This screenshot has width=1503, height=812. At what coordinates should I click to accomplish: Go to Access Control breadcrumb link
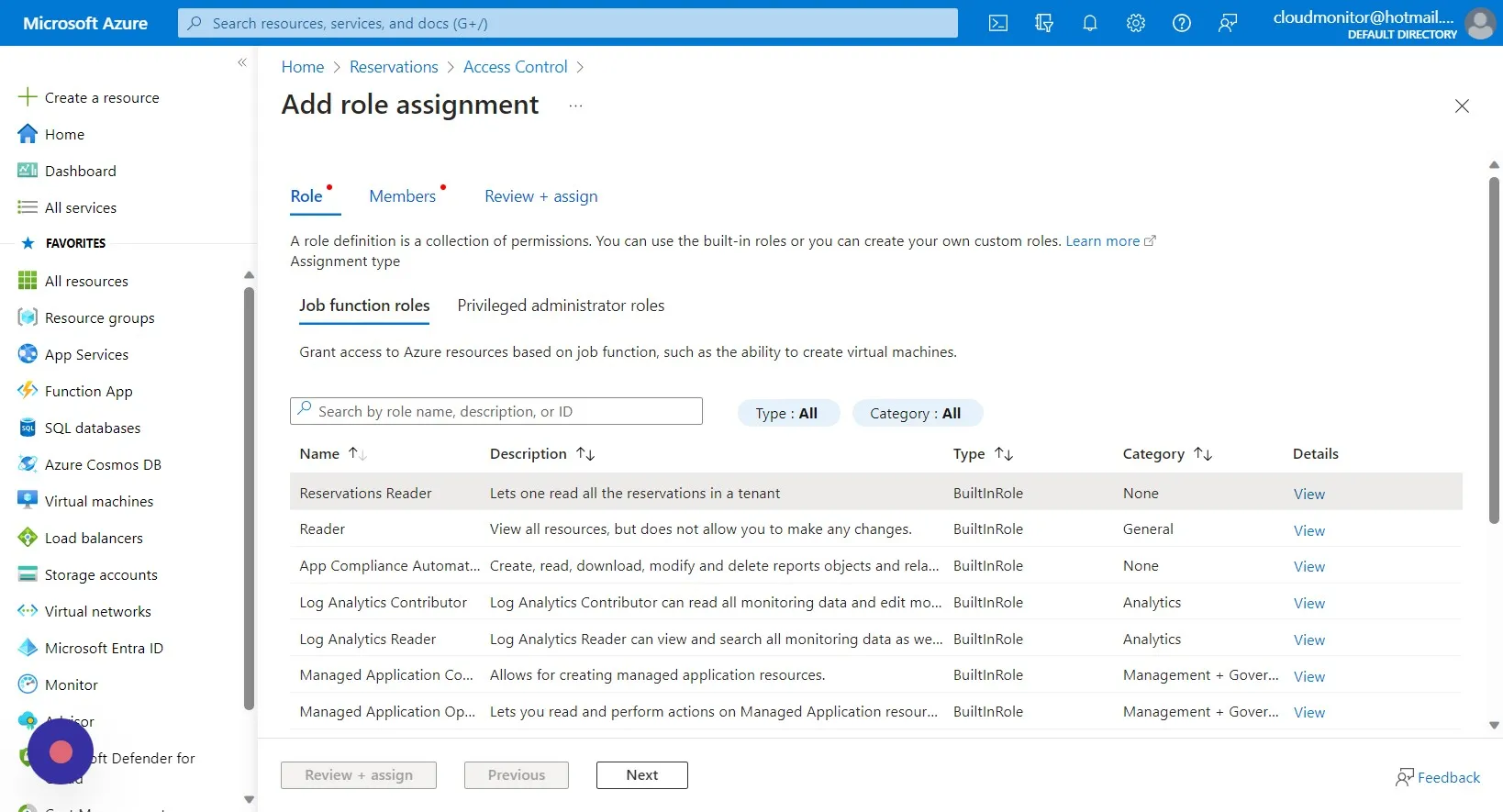(516, 67)
